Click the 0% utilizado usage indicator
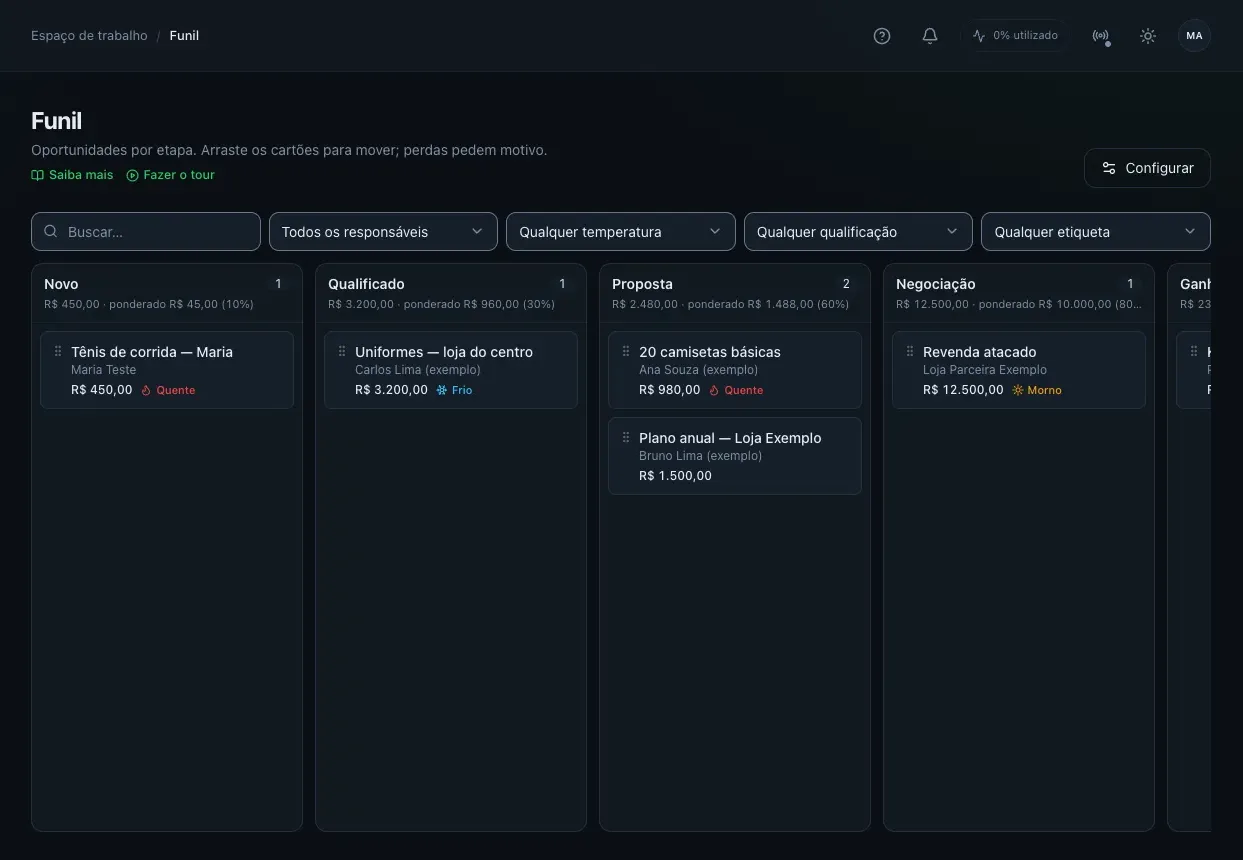Image resolution: width=1243 pixels, height=860 pixels. click(1015, 36)
